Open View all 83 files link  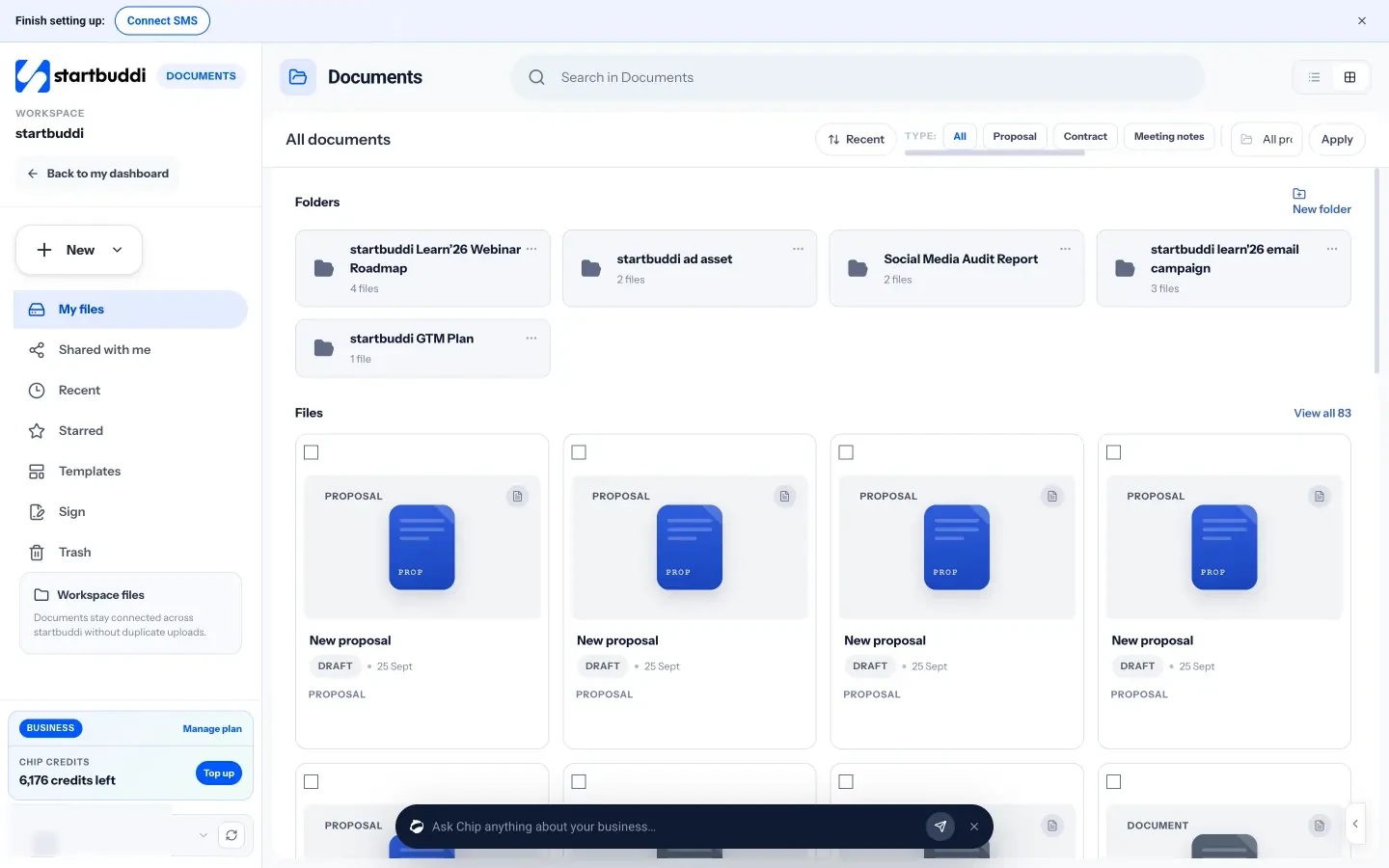1322,413
